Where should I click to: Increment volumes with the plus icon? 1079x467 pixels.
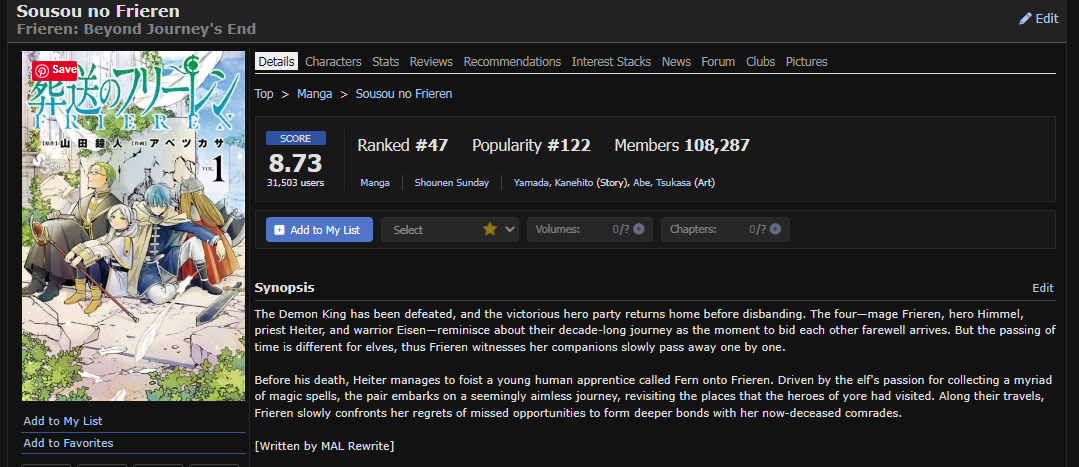pos(639,230)
